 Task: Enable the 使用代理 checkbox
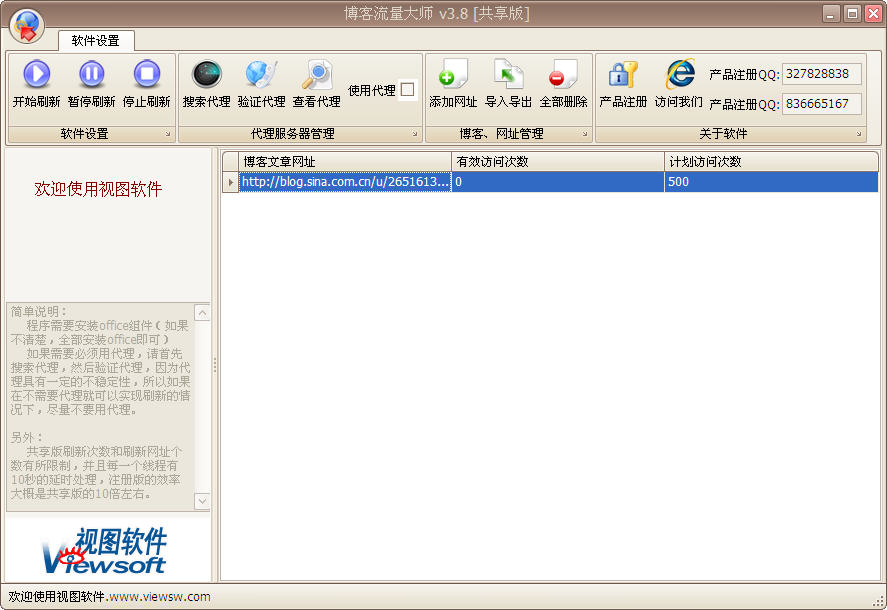[407, 89]
